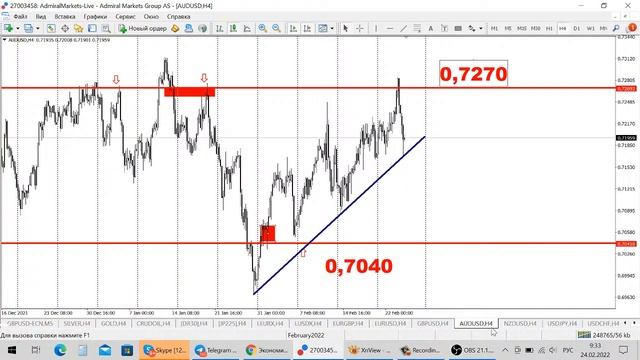Select the Trendline drawing tool
Screen dimensions: 640x360
click(x=403, y=28)
